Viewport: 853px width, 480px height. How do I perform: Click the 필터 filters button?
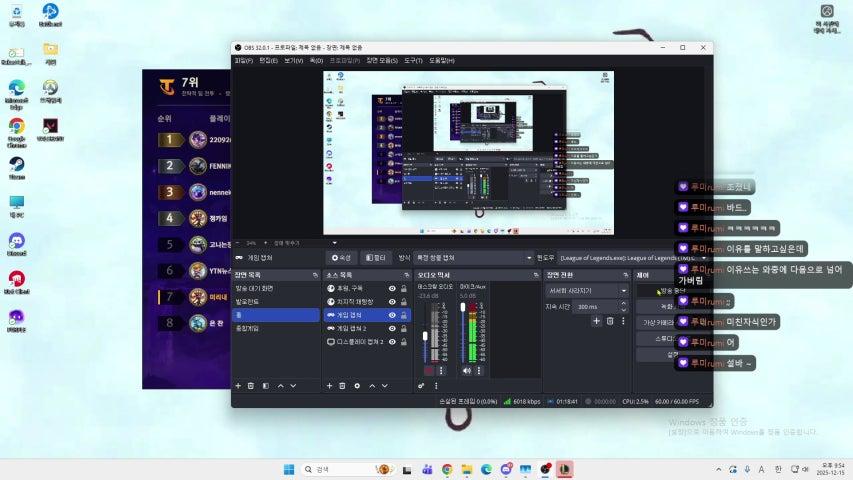[x=375, y=257]
